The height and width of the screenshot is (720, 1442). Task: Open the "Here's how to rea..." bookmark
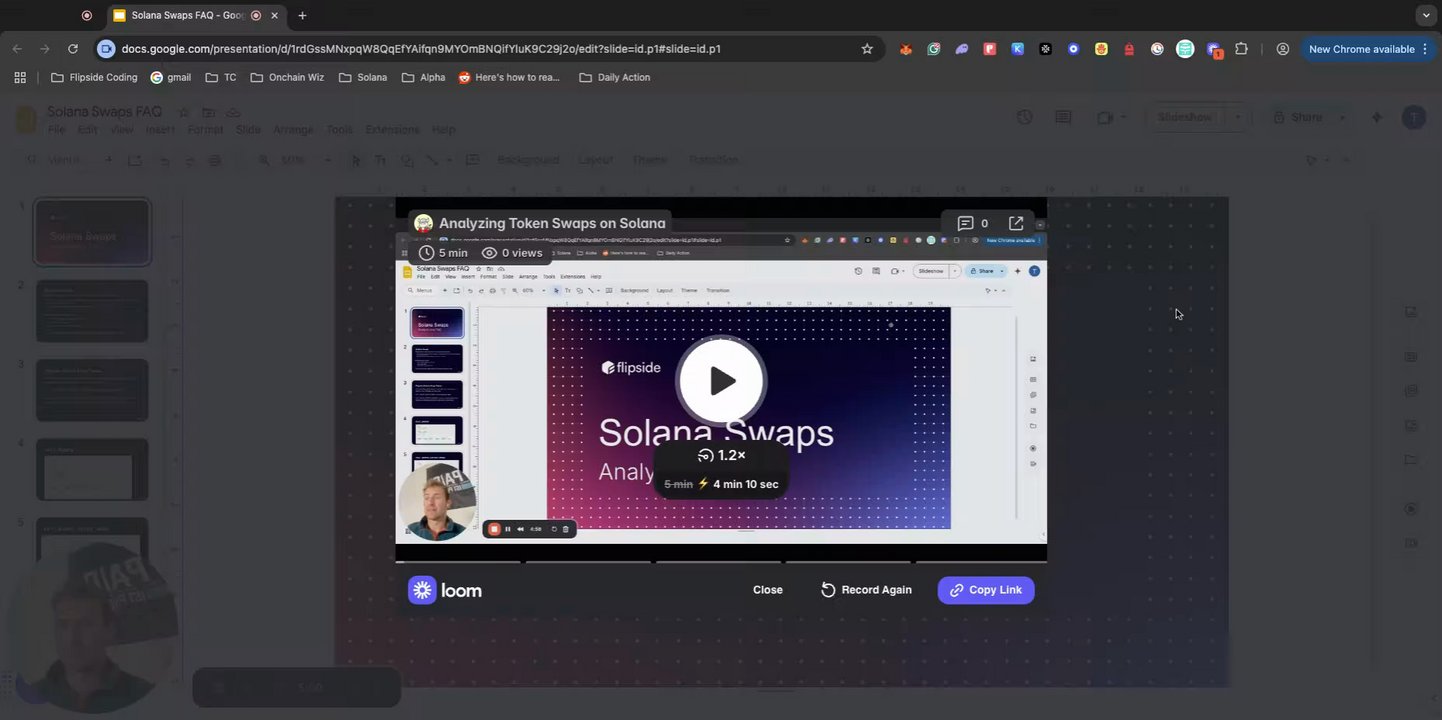(509, 77)
